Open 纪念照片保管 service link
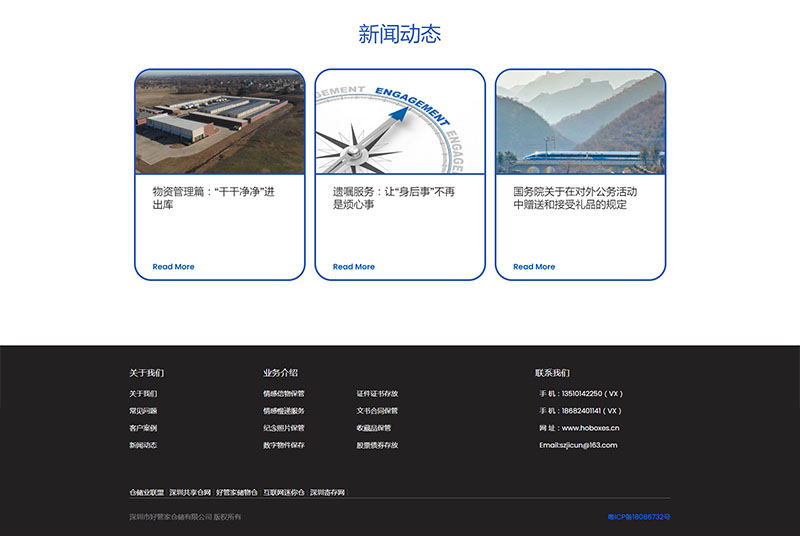The height and width of the screenshot is (536, 800). tap(284, 428)
